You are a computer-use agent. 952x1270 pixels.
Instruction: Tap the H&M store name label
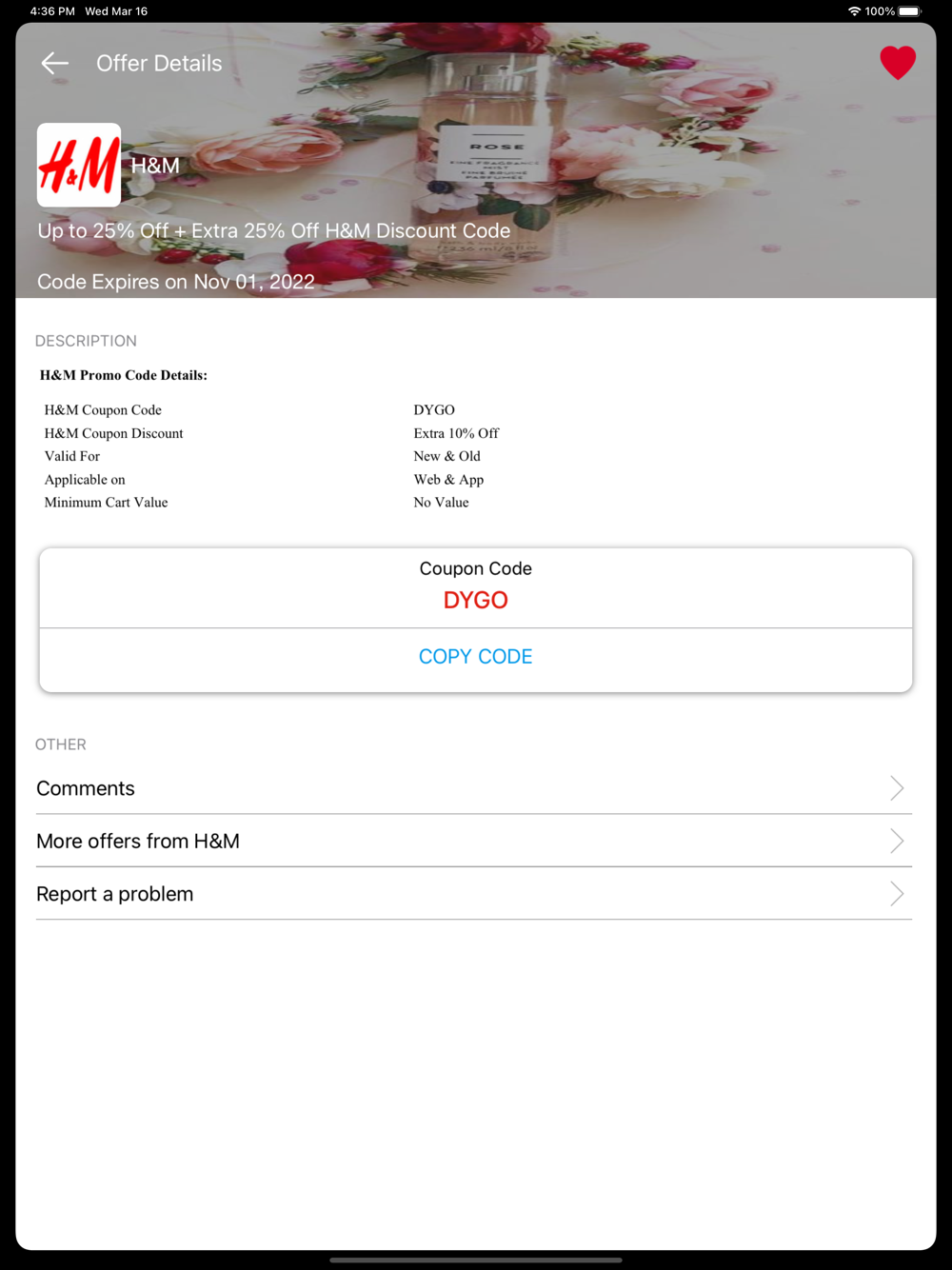[x=155, y=166]
